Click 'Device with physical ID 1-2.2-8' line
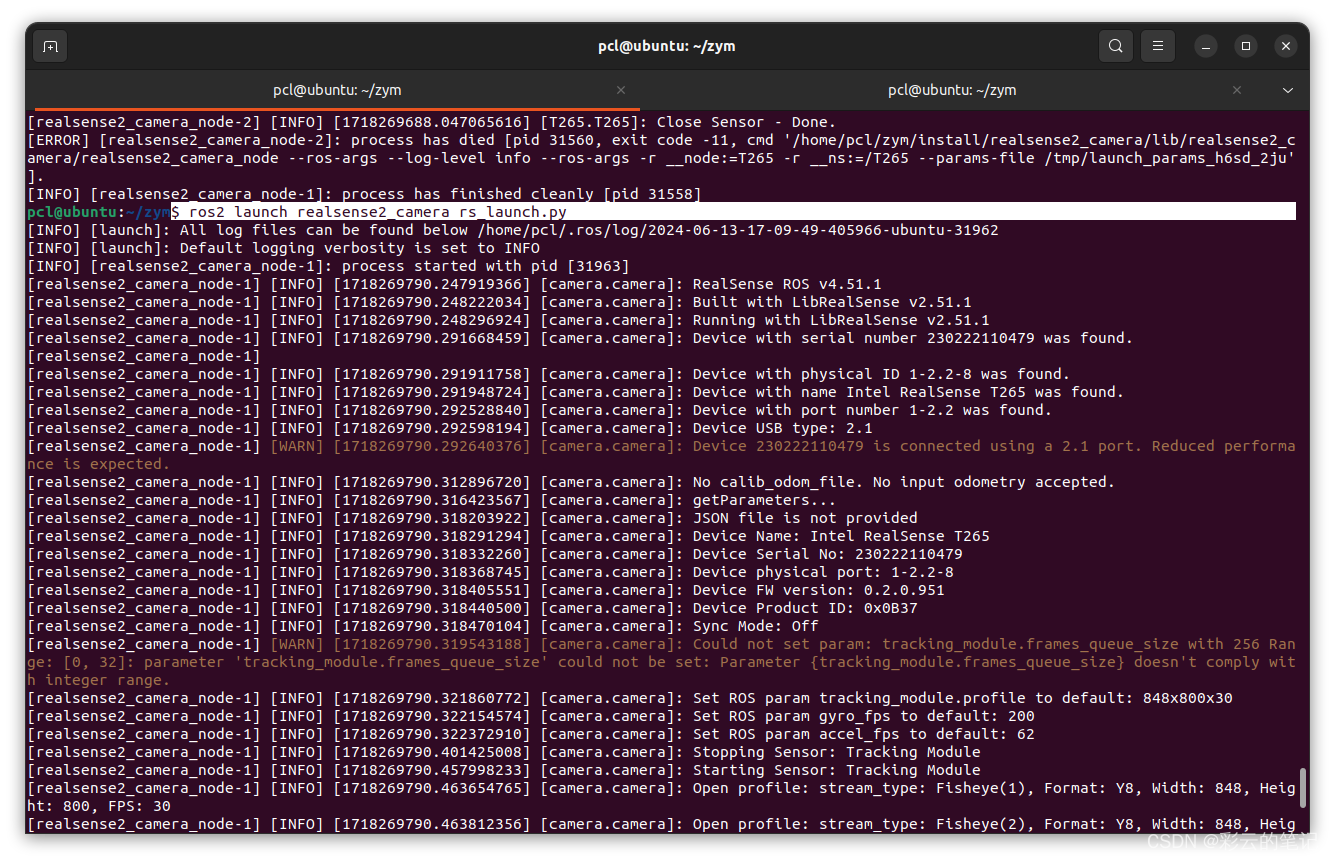Viewport: 1335px width, 862px height. coord(548,374)
